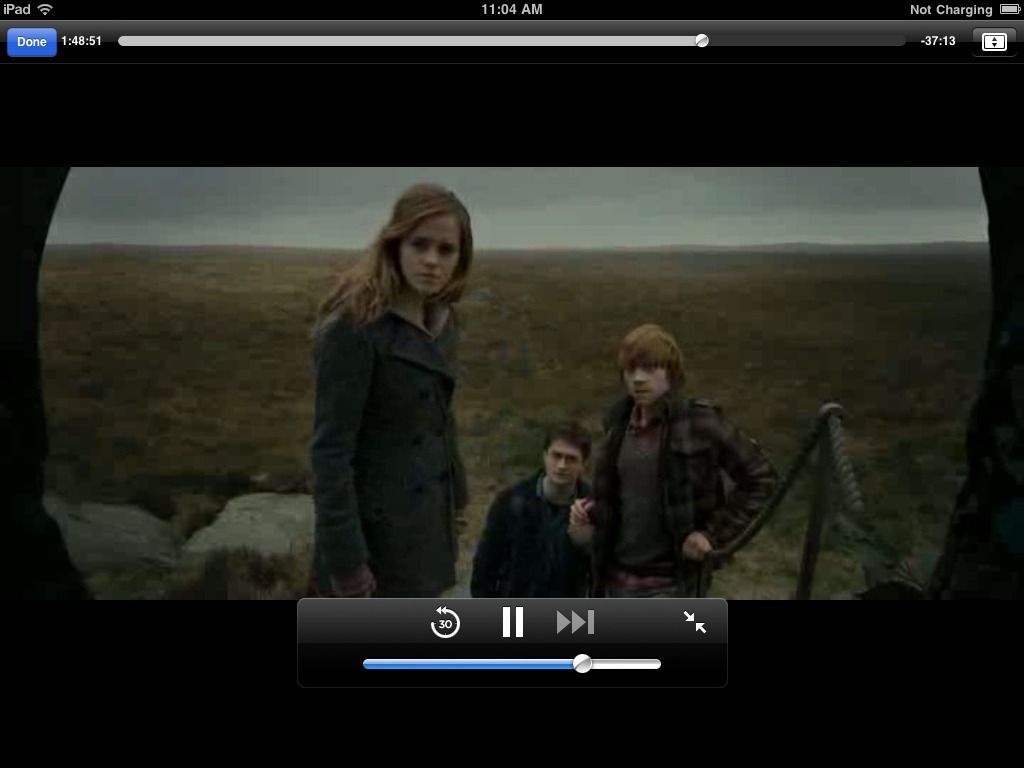Tap the Wi-Fi status icon
The width and height of the screenshot is (1024, 768).
(x=45, y=9)
